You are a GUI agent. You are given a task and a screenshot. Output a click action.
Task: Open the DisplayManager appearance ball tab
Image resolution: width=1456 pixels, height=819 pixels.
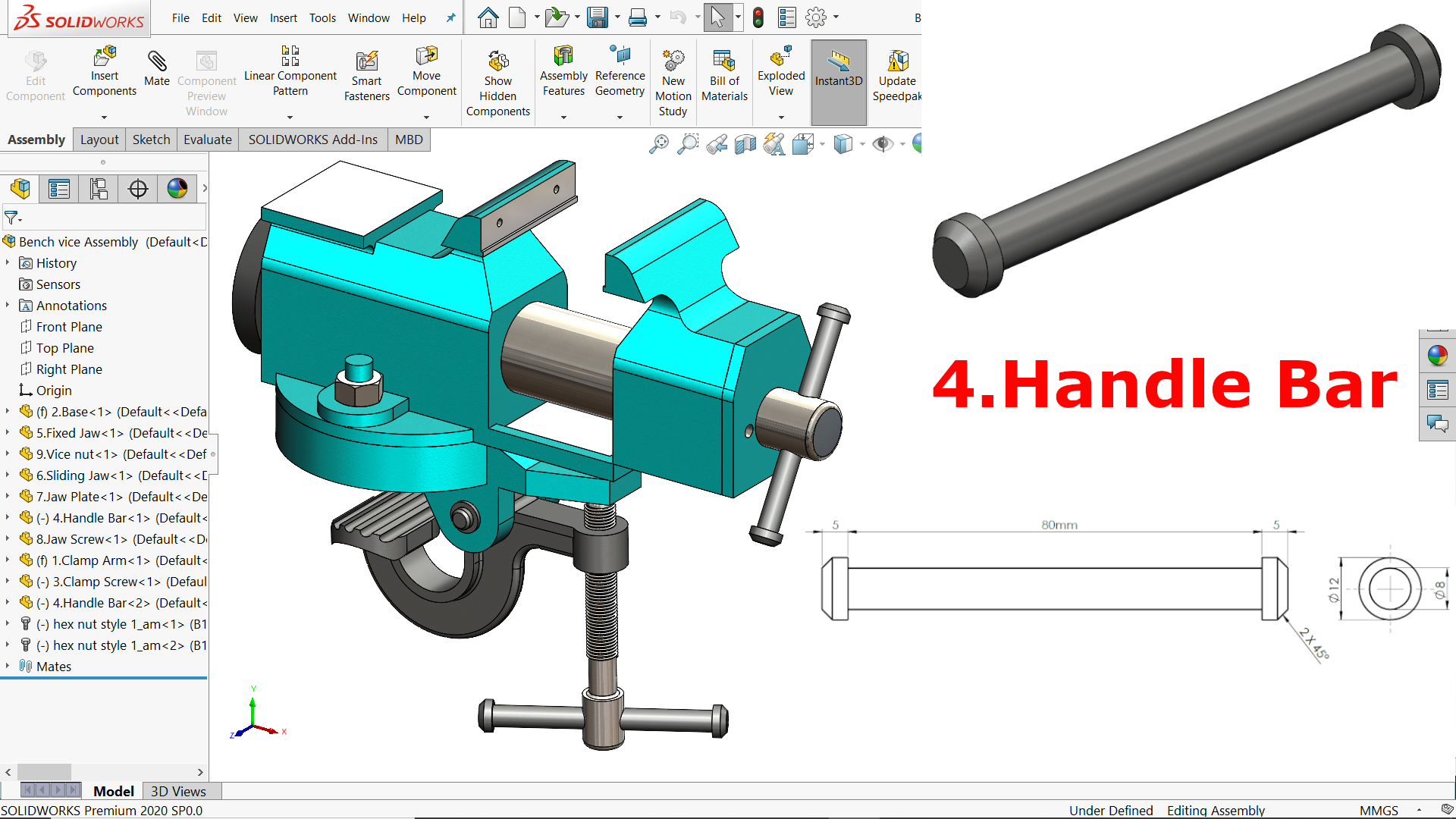point(177,189)
